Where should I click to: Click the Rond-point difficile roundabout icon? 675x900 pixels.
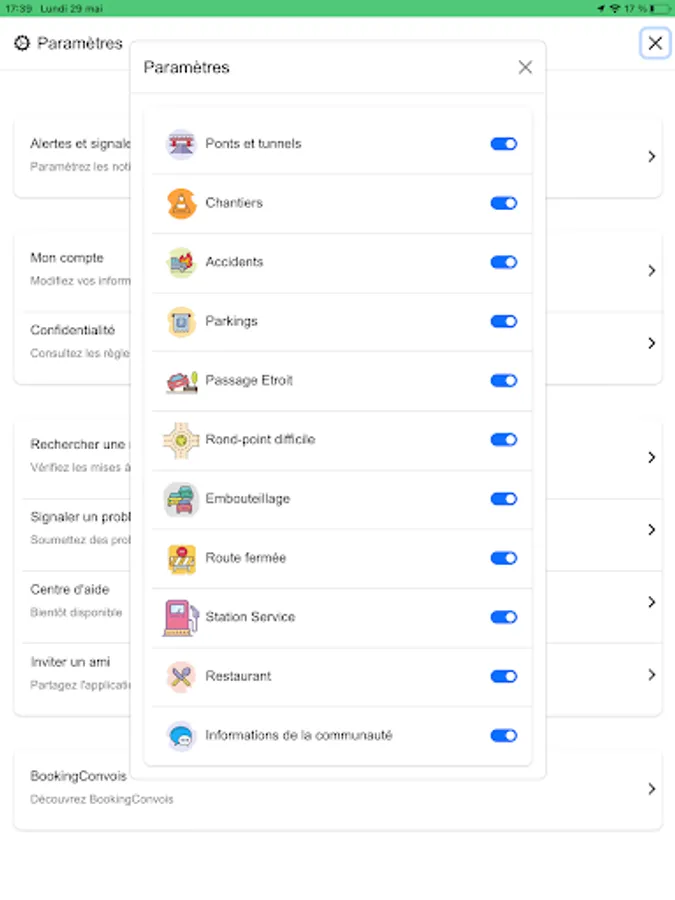point(181,440)
